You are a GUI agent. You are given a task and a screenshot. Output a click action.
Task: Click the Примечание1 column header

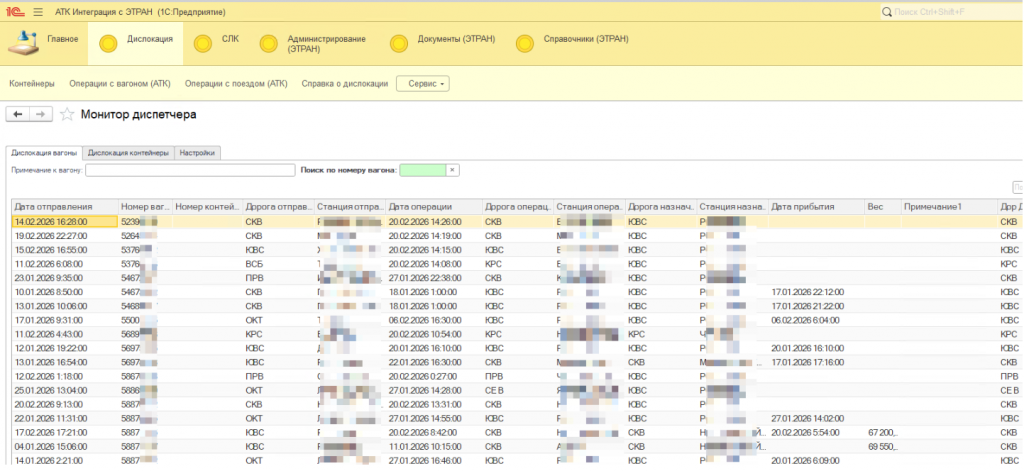950,206
